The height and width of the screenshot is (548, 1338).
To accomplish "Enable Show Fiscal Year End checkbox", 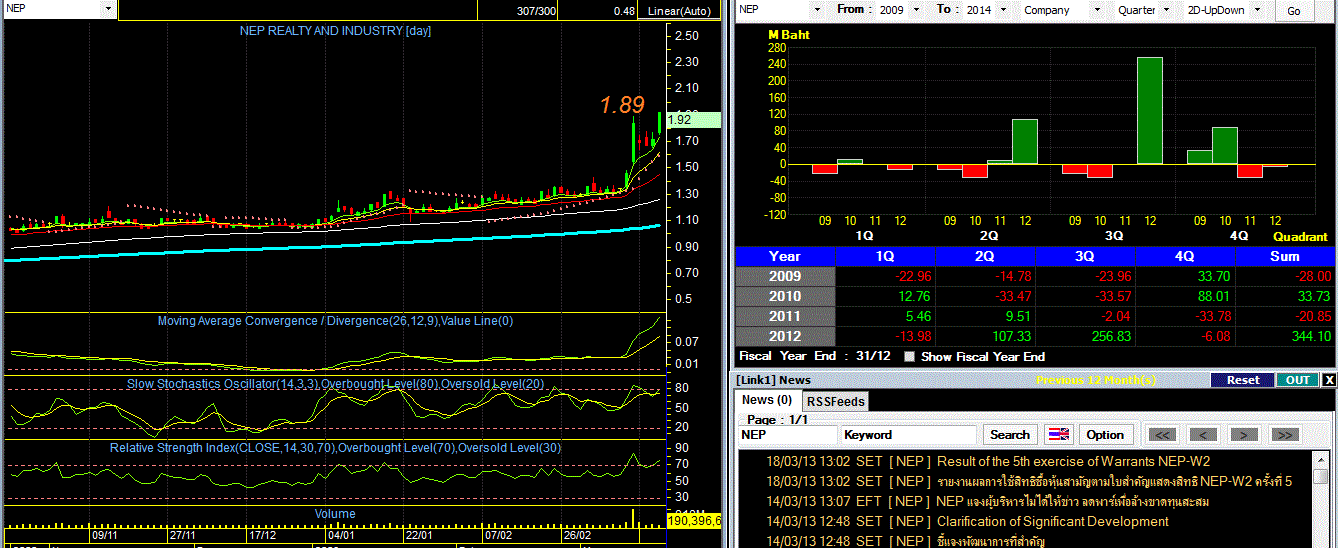I will coord(909,356).
